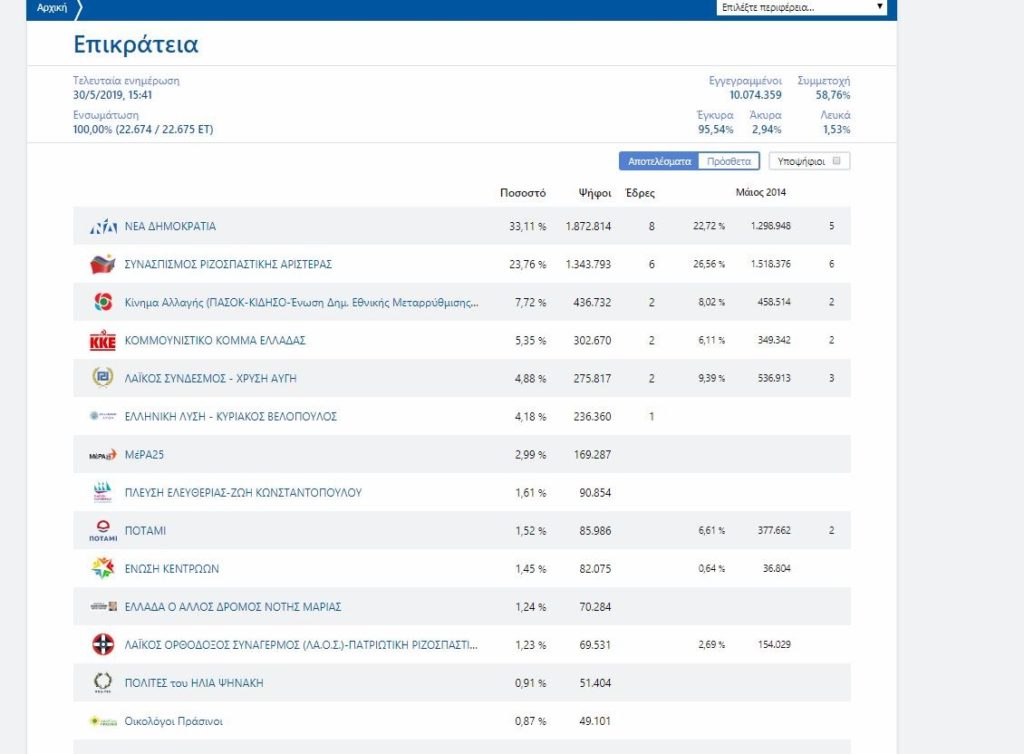This screenshot has width=1024, height=754.
Task: Click the Κίνημα Αλλαγής party logo
Action: point(103,303)
